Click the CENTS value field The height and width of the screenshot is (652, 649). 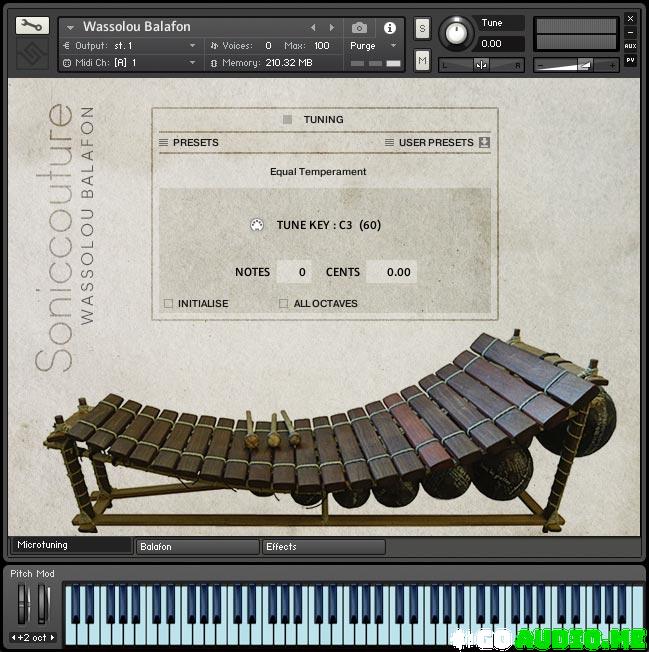391,272
